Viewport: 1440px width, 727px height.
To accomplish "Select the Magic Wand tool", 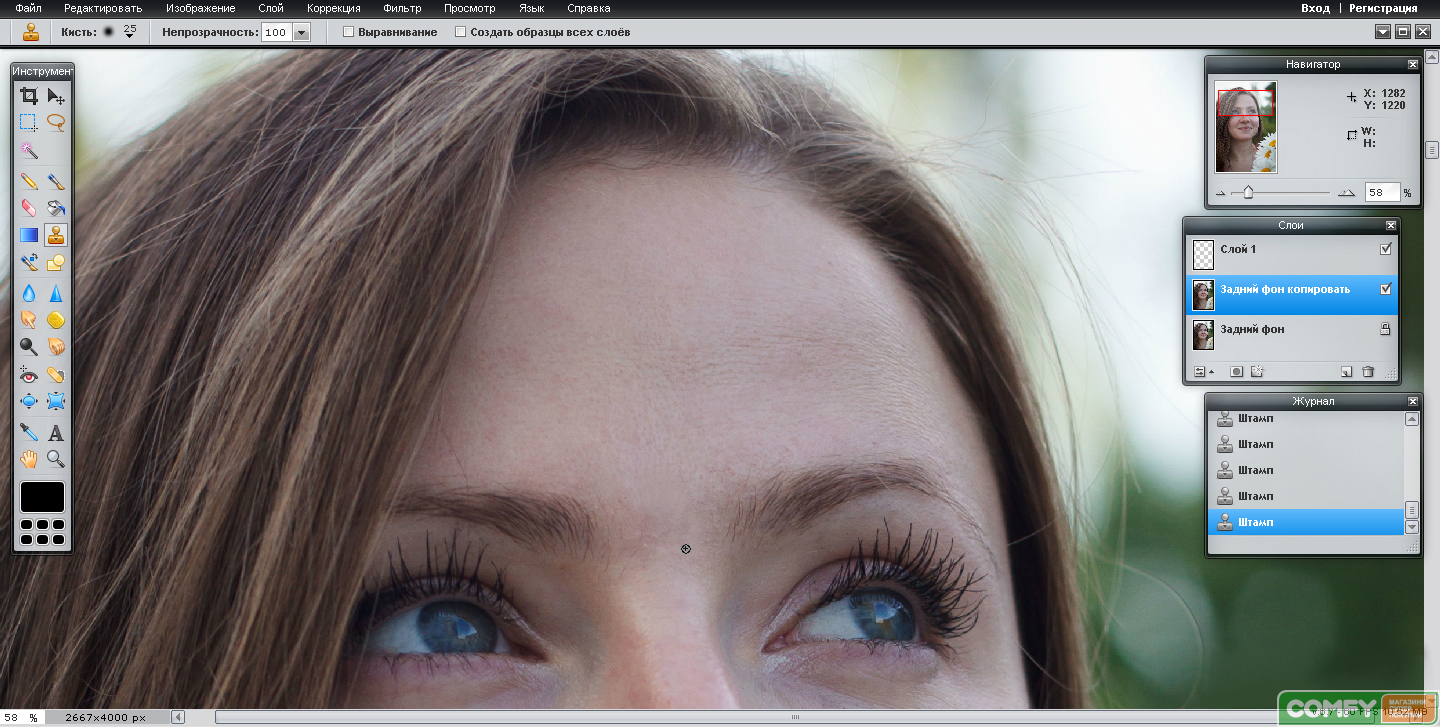I will pyautogui.click(x=29, y=150).
